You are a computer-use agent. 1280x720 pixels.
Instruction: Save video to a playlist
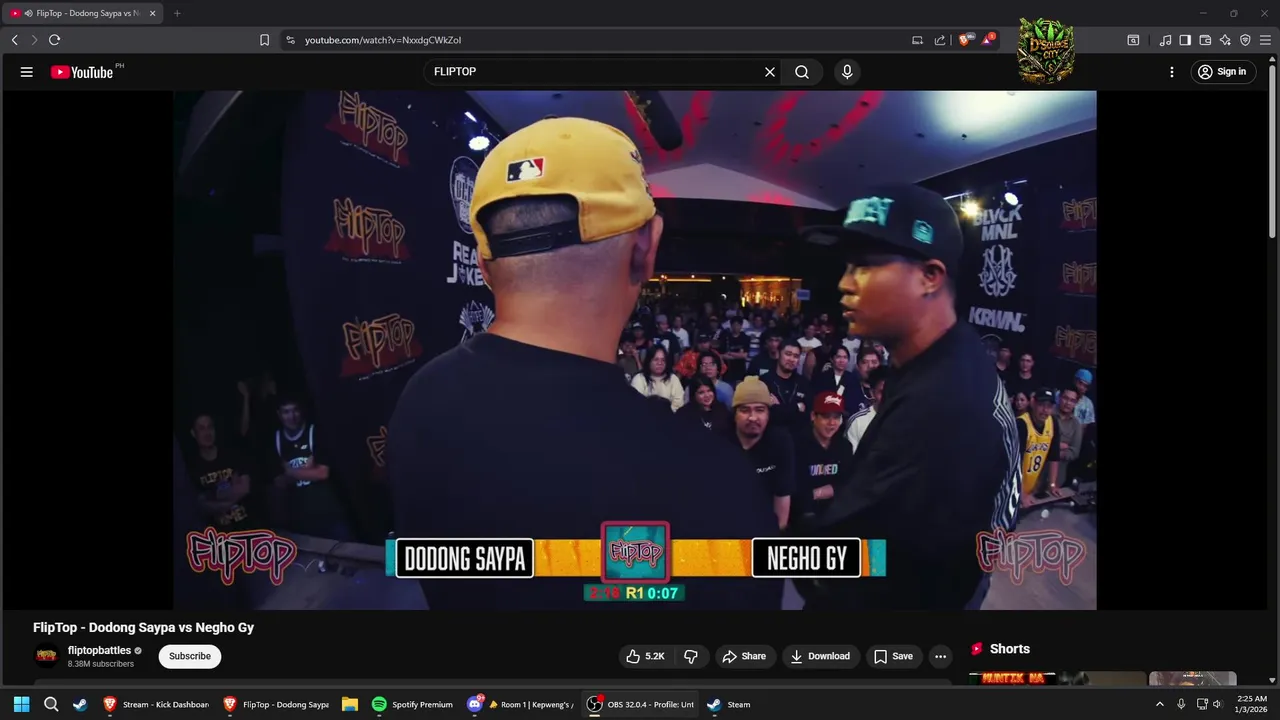tap(893, 656)
